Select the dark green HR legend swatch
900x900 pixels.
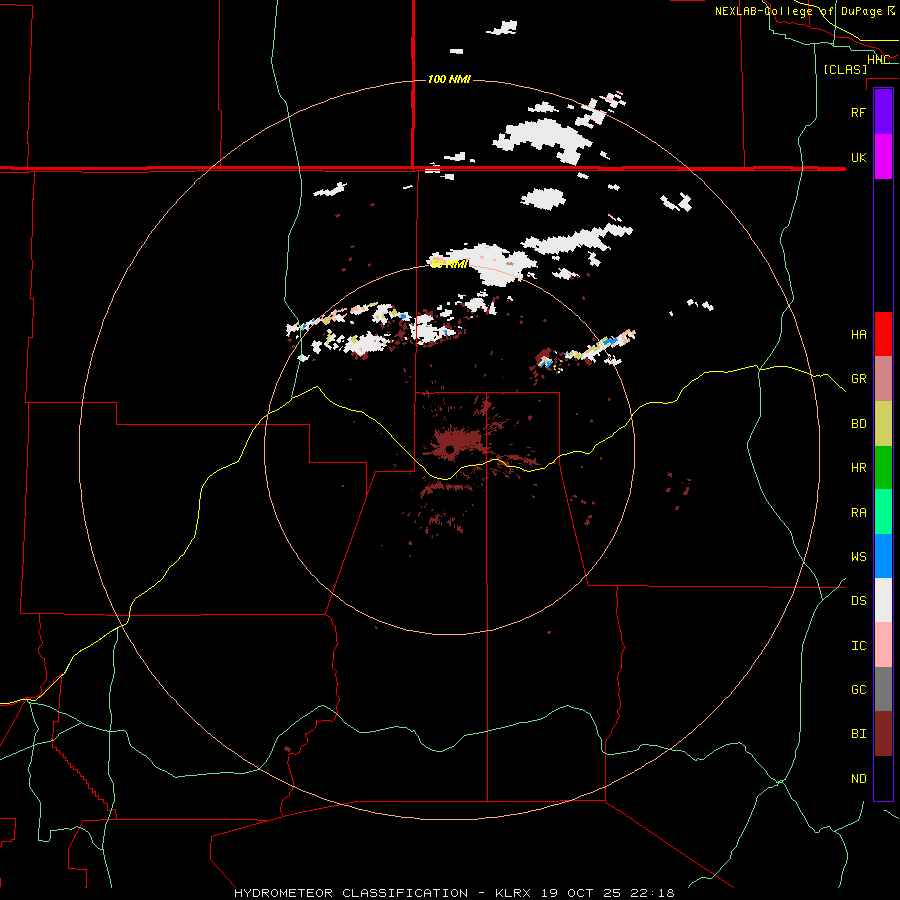pos(883,468)
